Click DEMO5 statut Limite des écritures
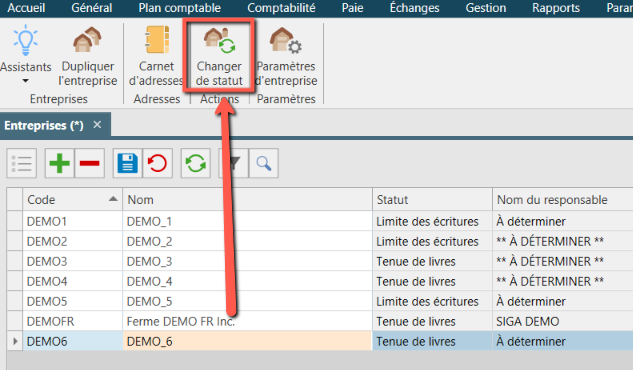 point(432,301)
